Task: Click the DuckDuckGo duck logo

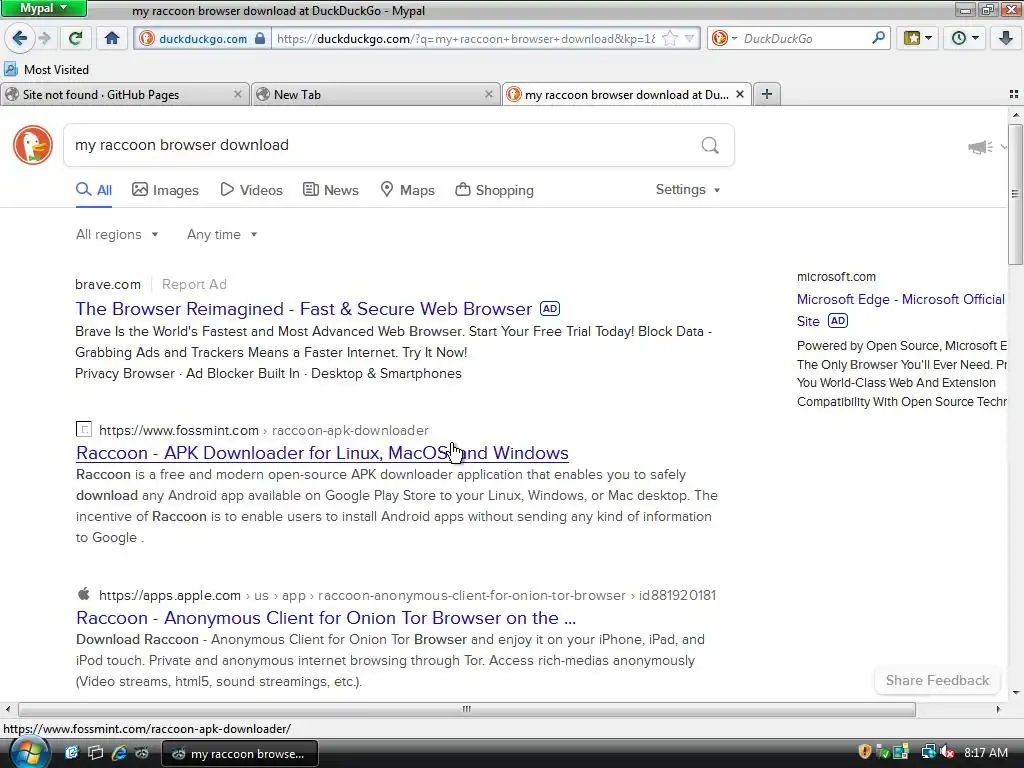Action: 33,145
